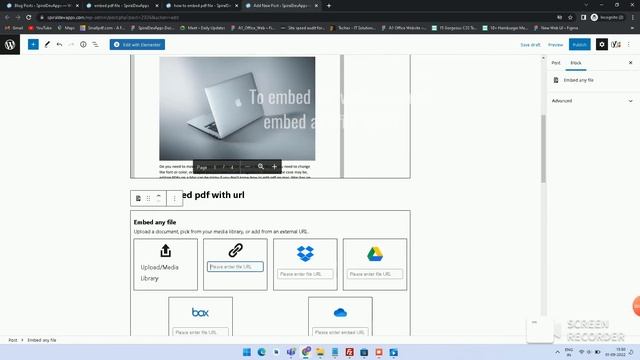Click the Post breadcrumb in footer
640x360 pixels.
[x=13, y=340]
